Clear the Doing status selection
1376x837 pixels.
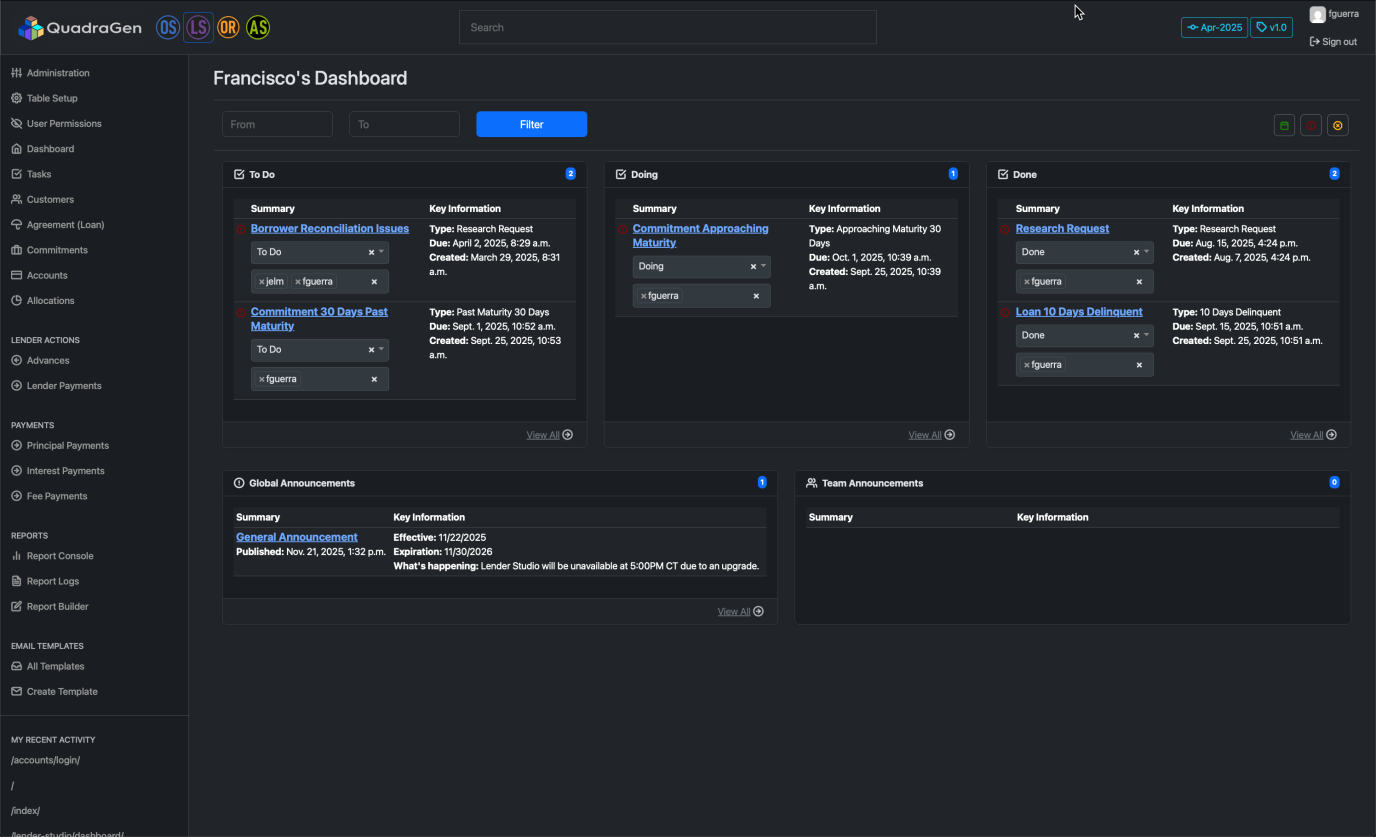753,267
